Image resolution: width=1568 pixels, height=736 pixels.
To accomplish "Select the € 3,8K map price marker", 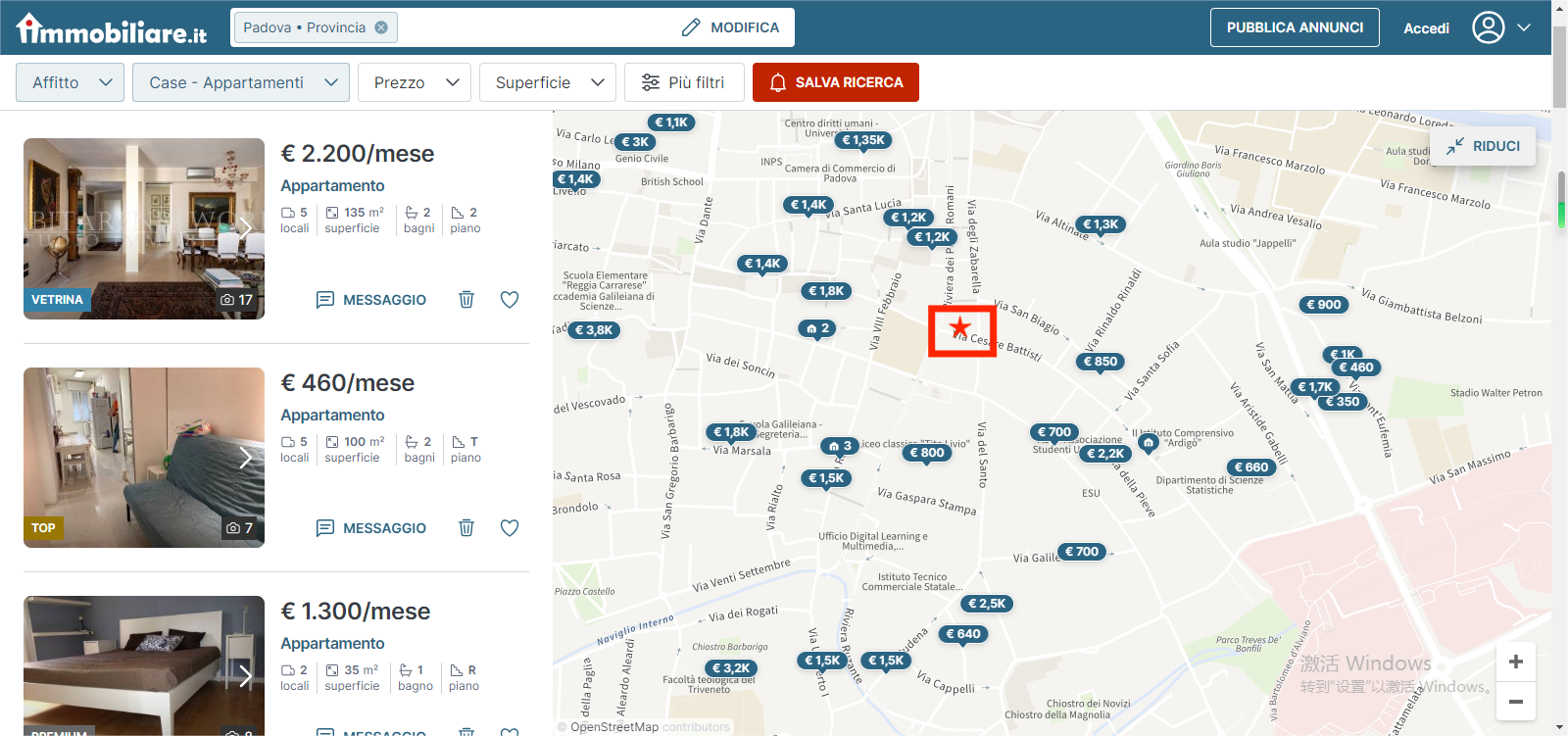I will [594, 330].
